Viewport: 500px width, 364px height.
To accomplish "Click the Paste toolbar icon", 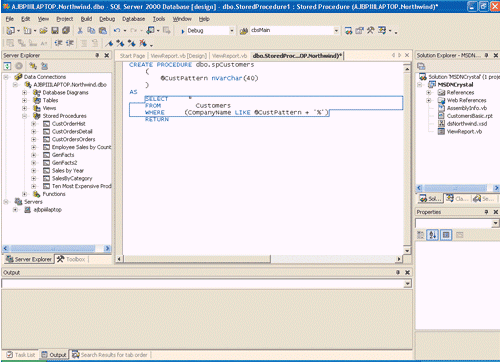I will (x=103, y=31).
